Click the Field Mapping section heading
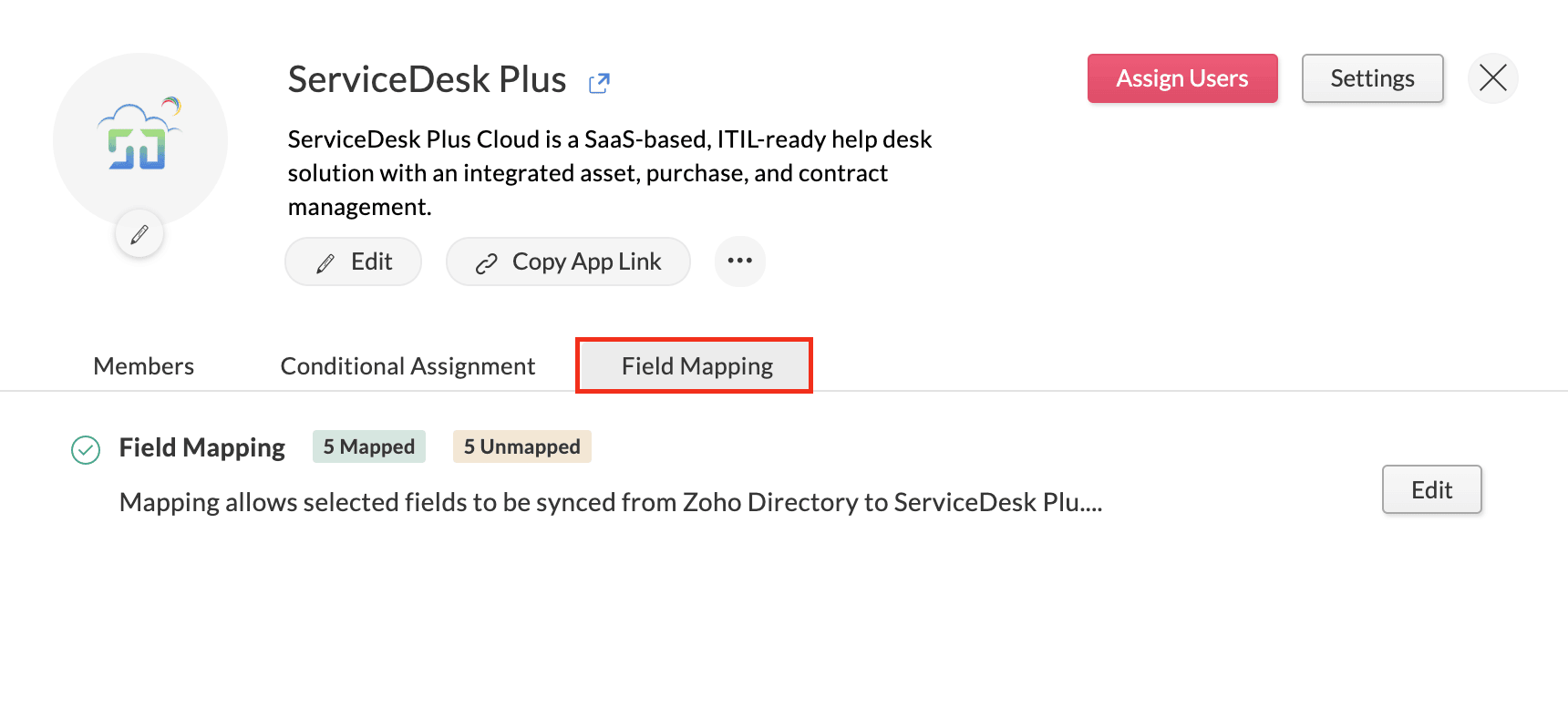This screenshot has width=1568, height=718. [202, 447]
